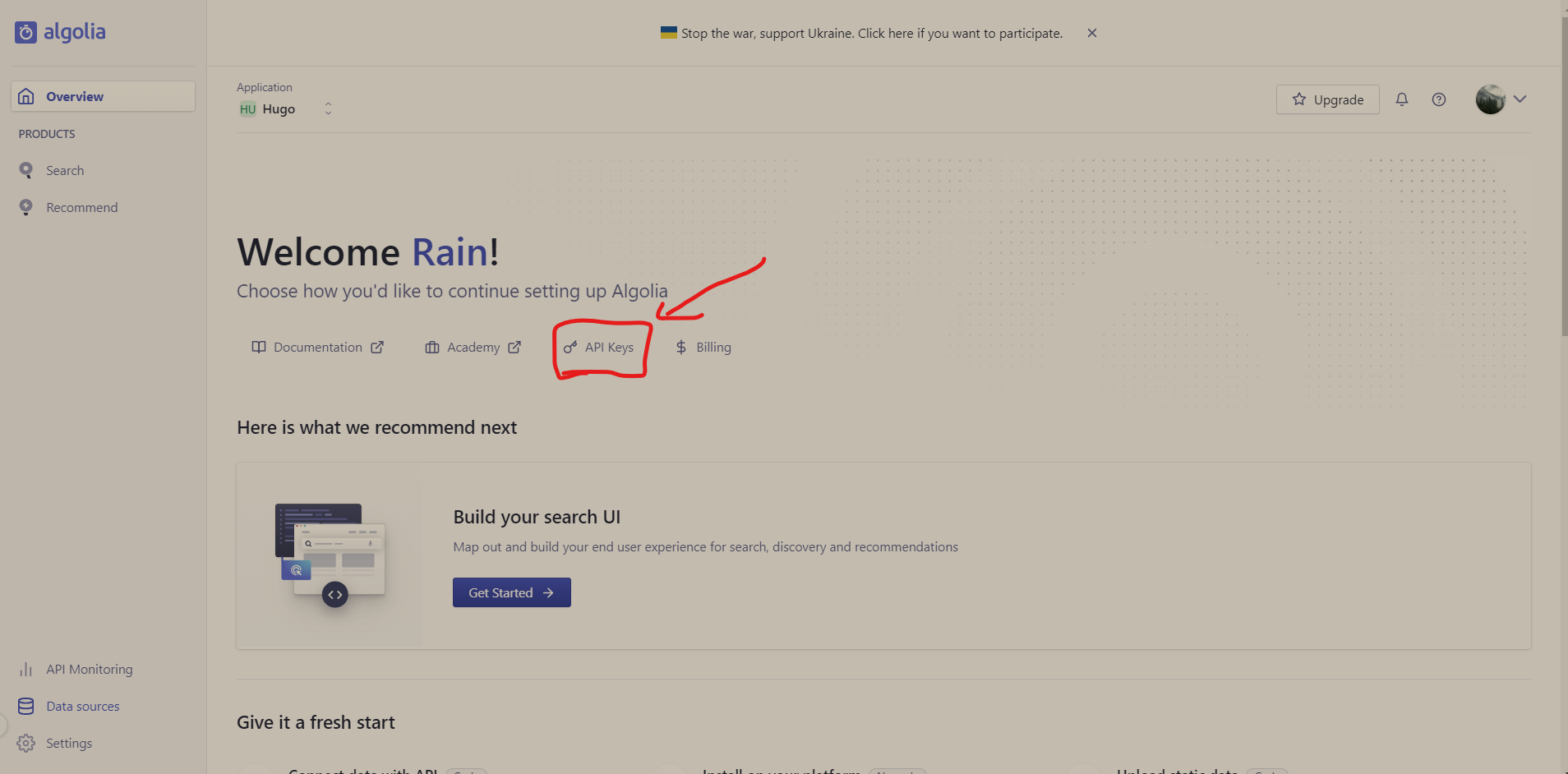Click the Data sources database icon
Viewport: 1568px width, 774px height.
tap(26, 706)
